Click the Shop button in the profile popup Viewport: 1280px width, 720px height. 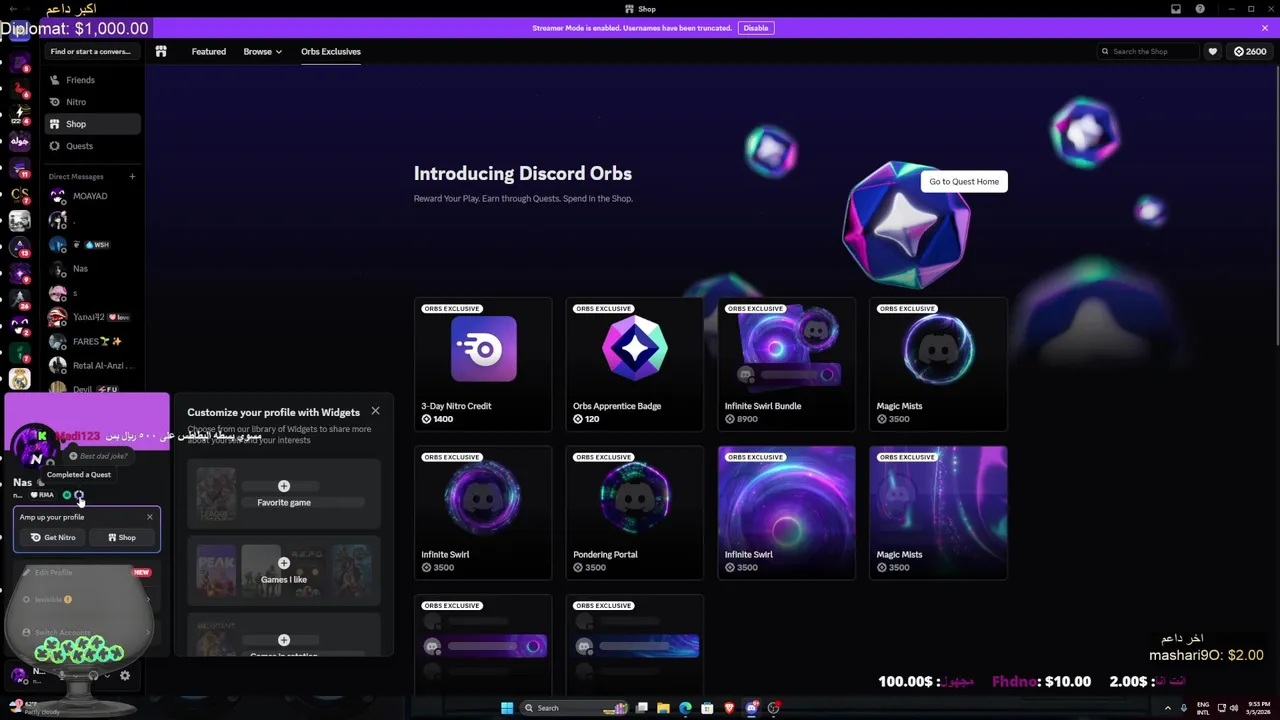[x=121, y=537]
